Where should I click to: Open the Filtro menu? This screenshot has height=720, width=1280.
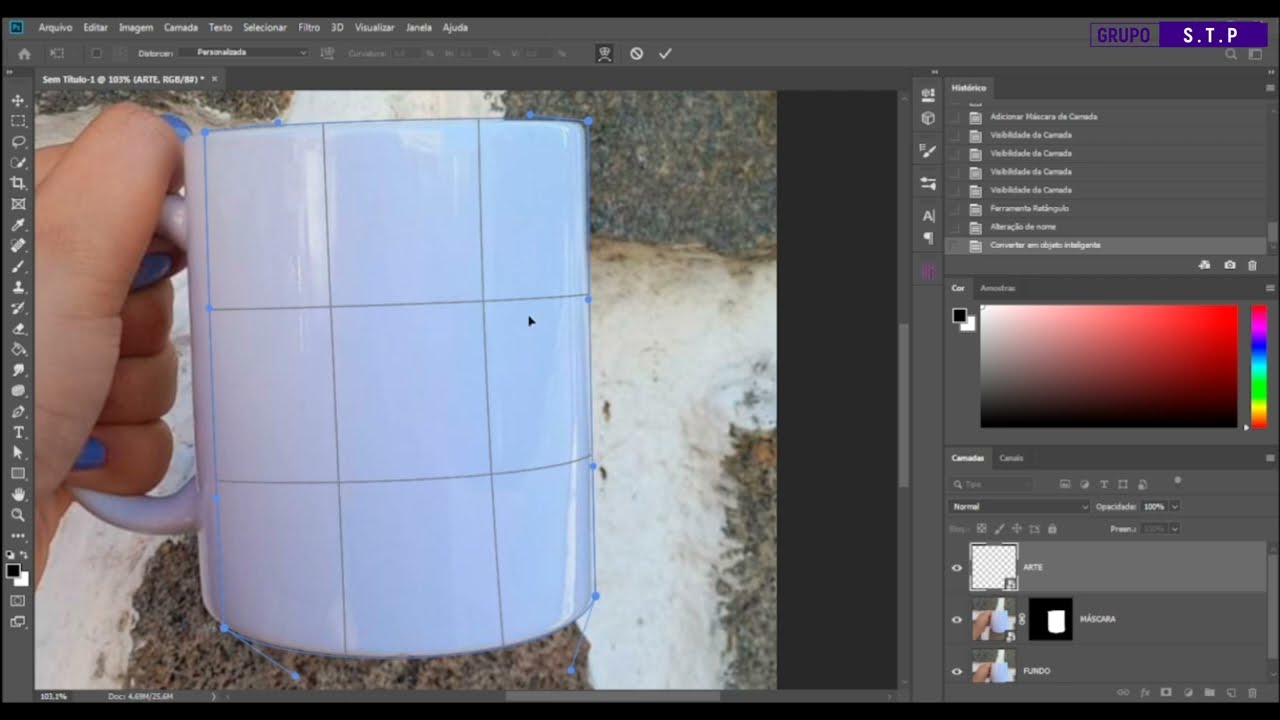click(309, 27)
